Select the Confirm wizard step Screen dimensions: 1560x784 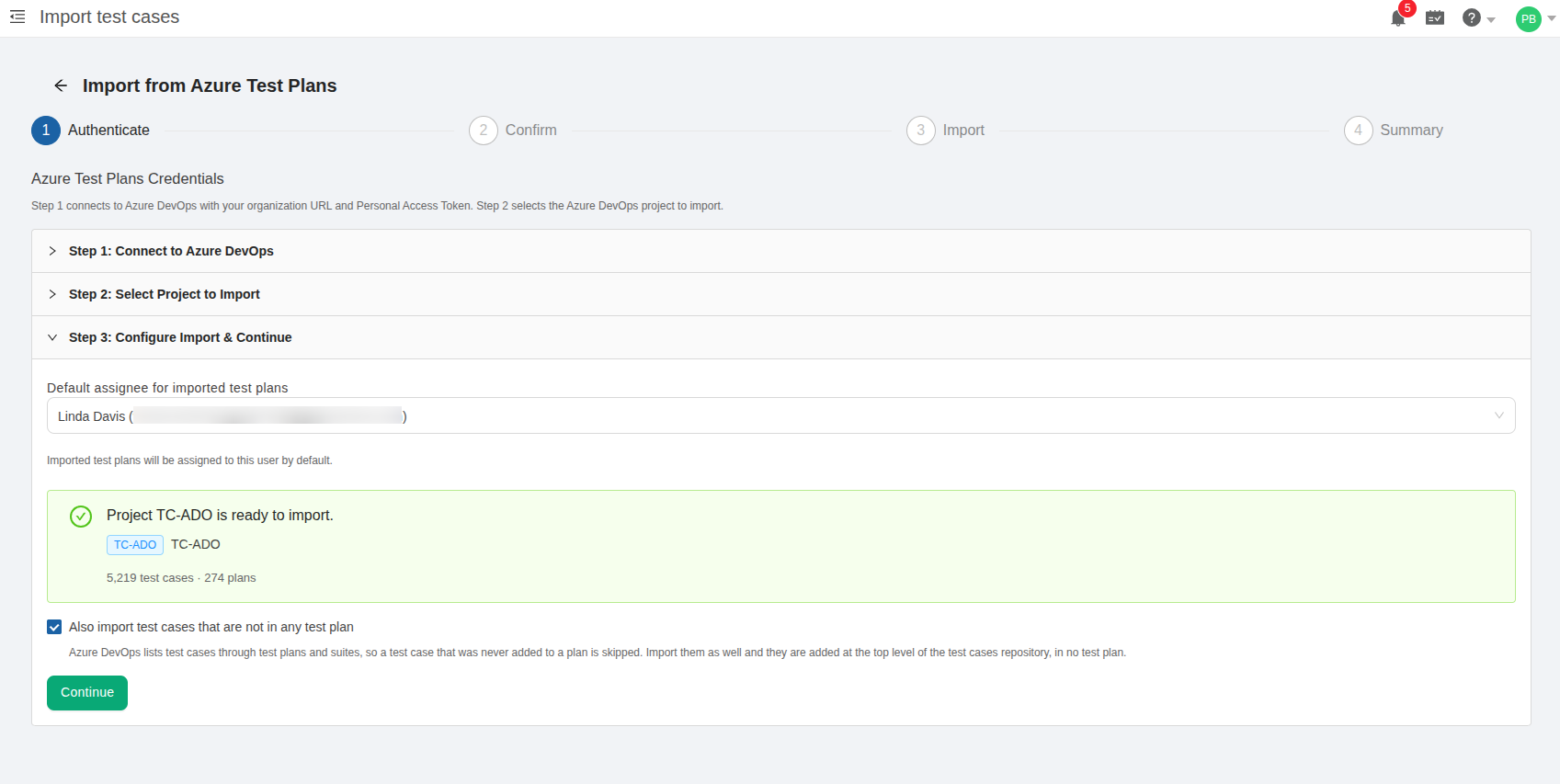513,131
